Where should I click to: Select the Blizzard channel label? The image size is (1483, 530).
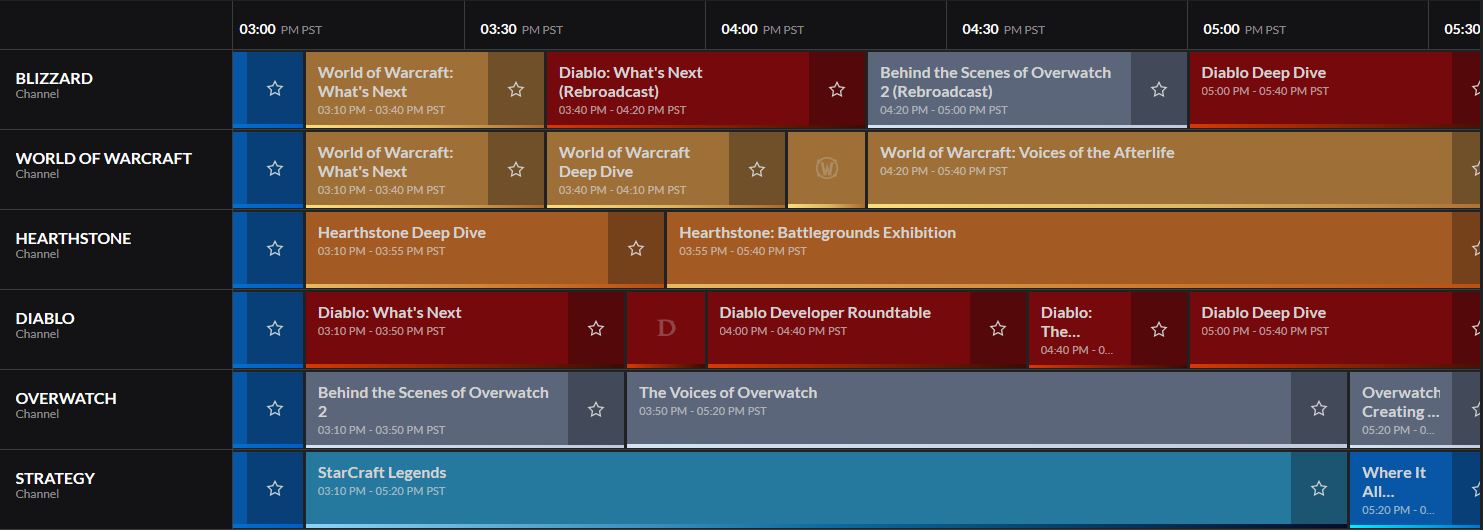pyautogui.click(x=54, y=79)
